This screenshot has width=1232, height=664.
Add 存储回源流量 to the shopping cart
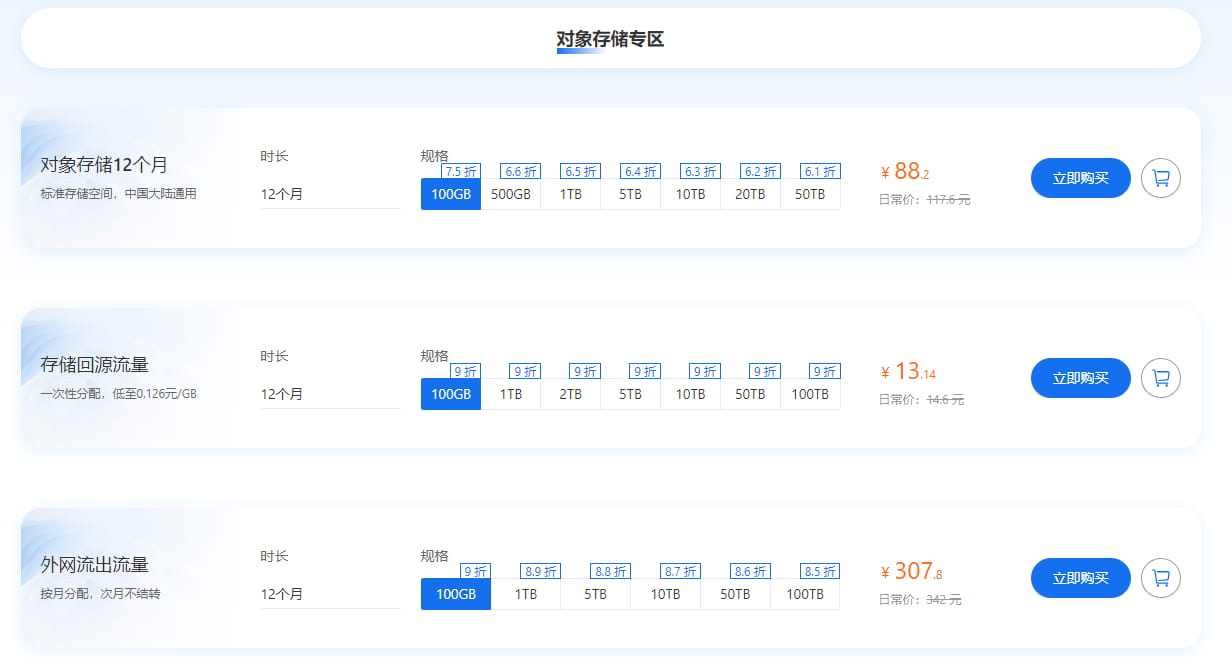click(1161, 378)
